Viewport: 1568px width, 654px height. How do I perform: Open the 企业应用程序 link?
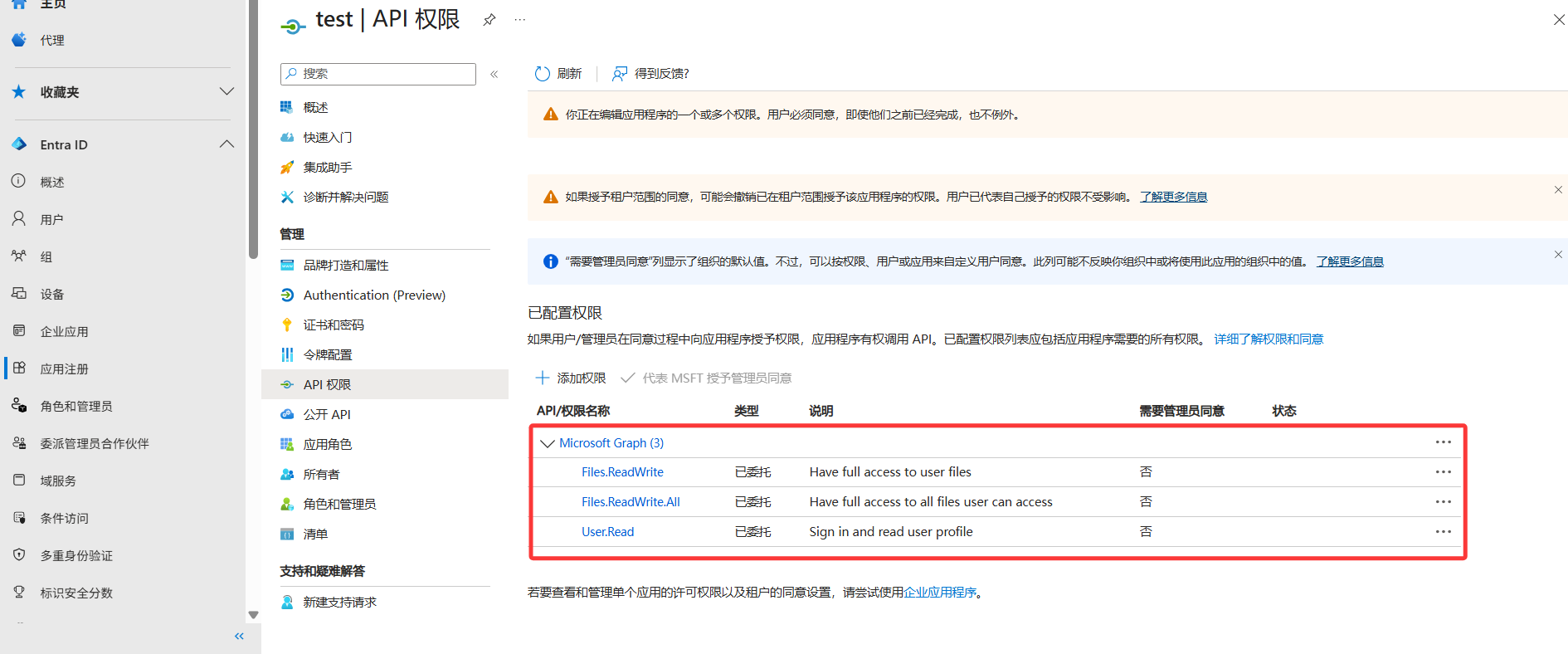pos(940,593)
